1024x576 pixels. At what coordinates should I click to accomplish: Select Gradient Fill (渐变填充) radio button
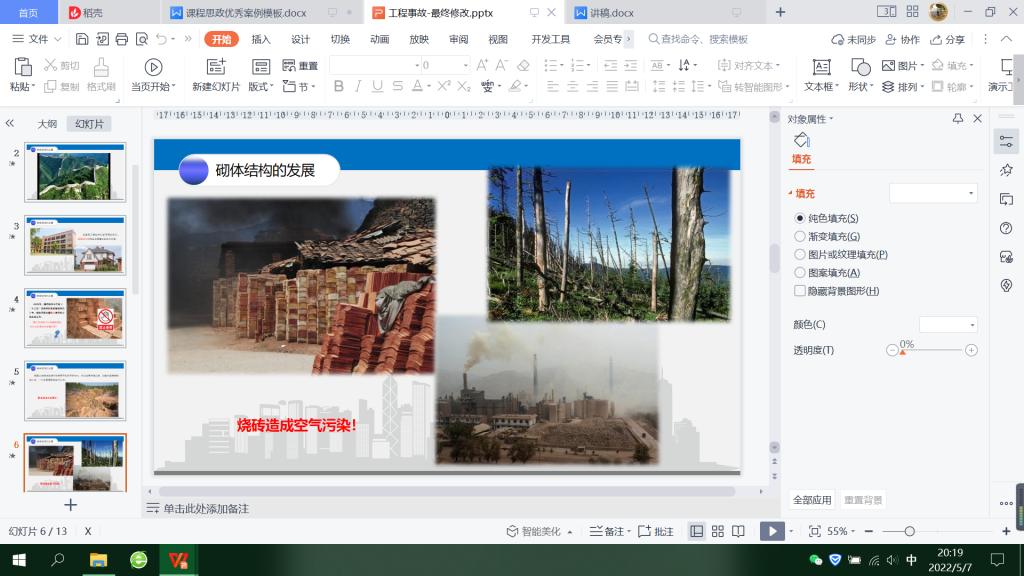(x=800, y=237)
